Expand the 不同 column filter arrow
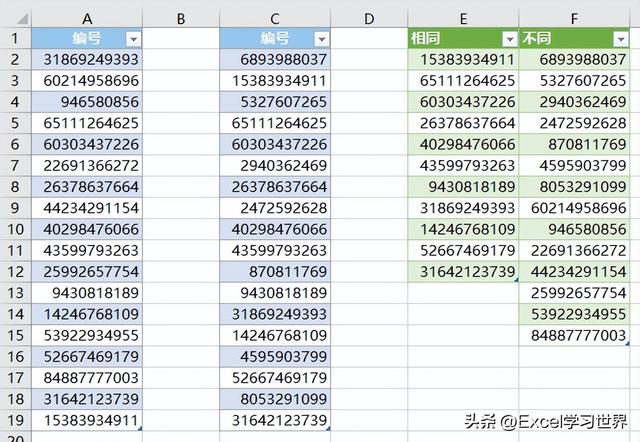Viewport: 640px width, 442px height. coord(619,38)
